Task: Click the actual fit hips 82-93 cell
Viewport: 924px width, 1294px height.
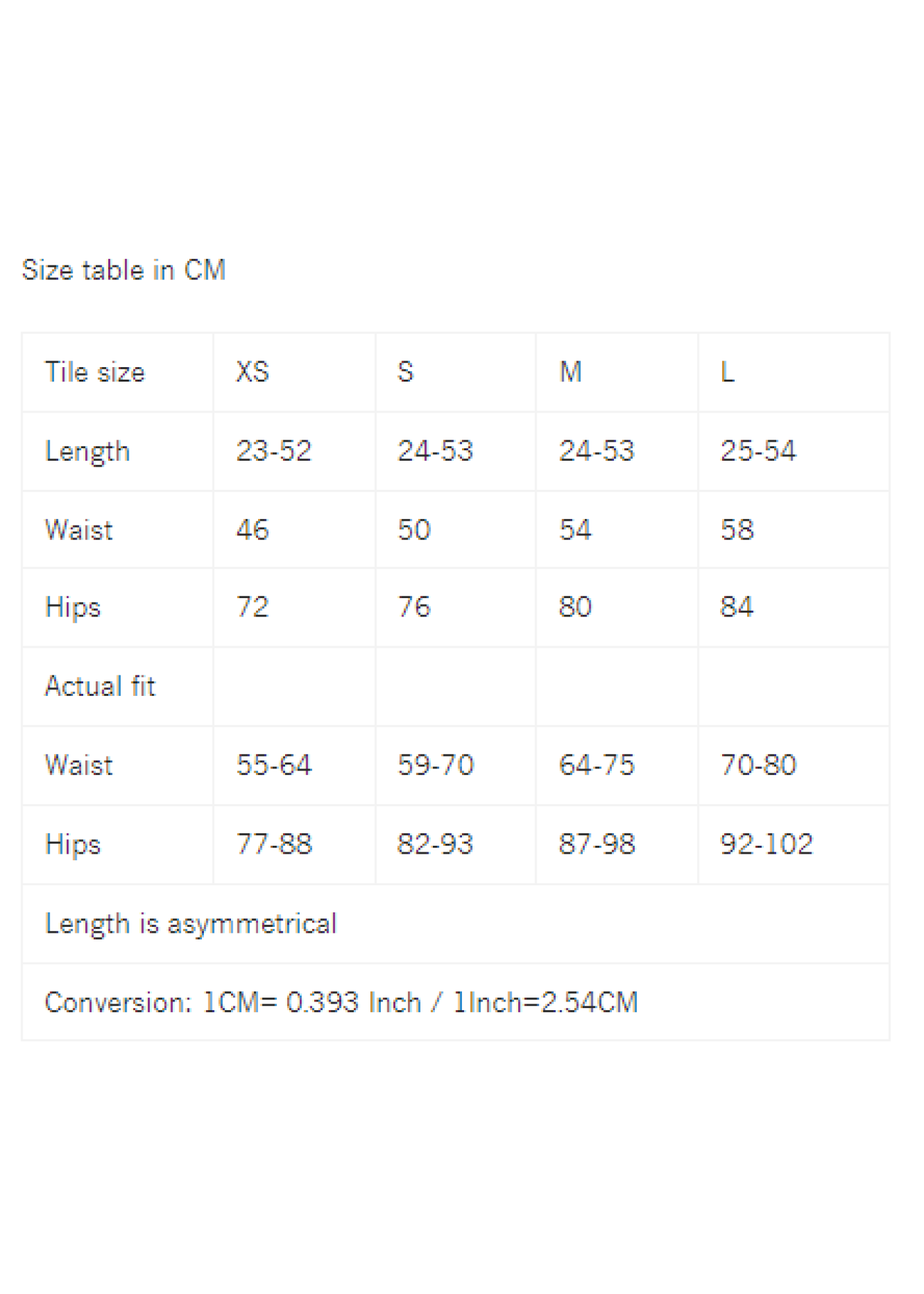Action: click(455, 844)
